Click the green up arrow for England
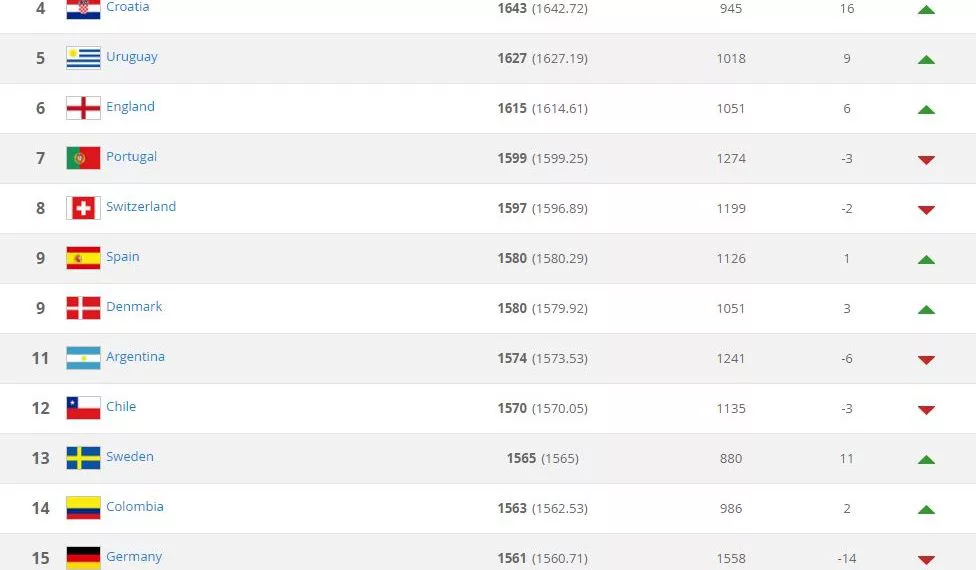Screen dimensions: 976x570 [x=926, y=109]
